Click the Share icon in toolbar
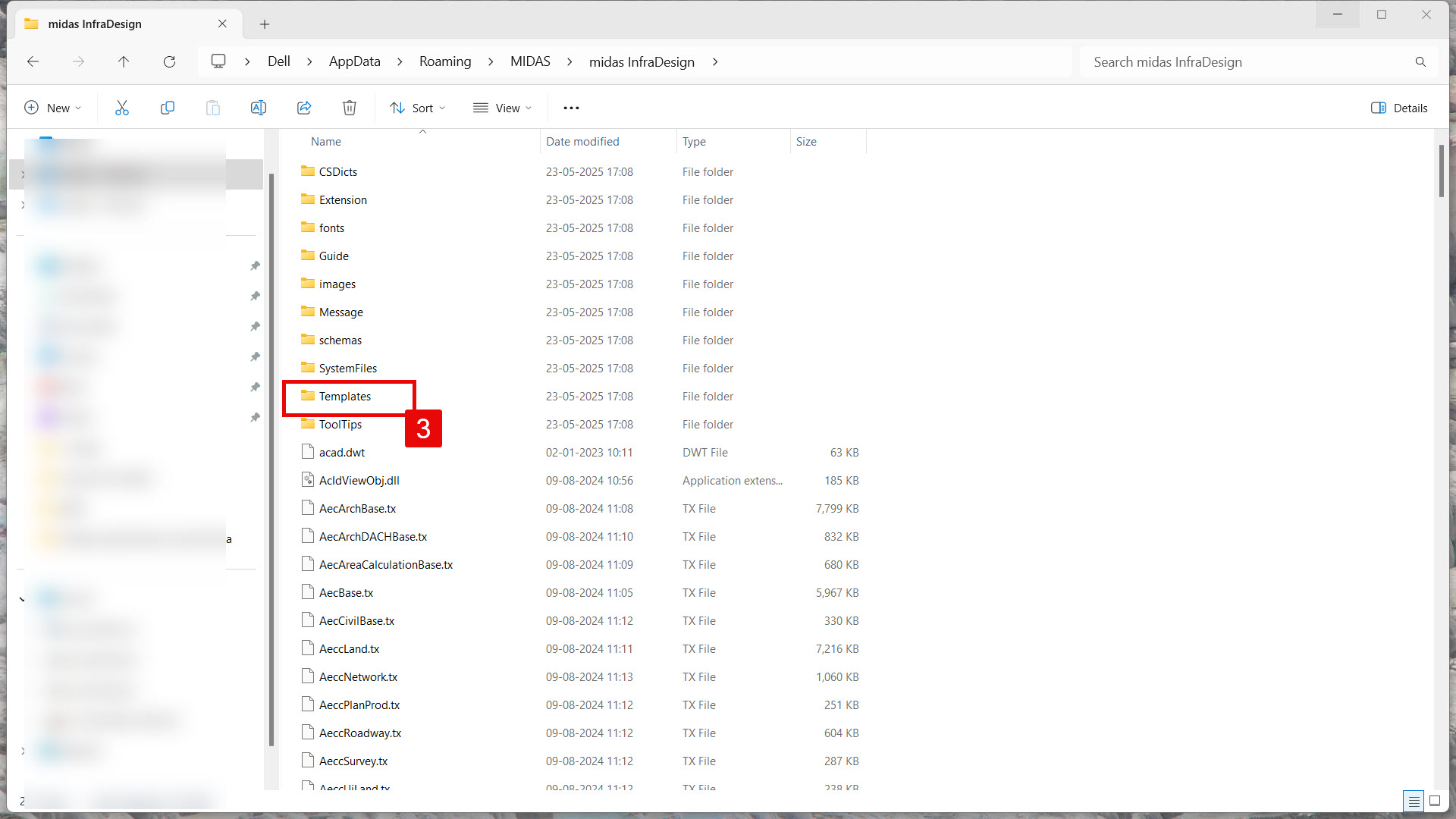The height and width of the screenshot is (819, 1456). [304, 108]
